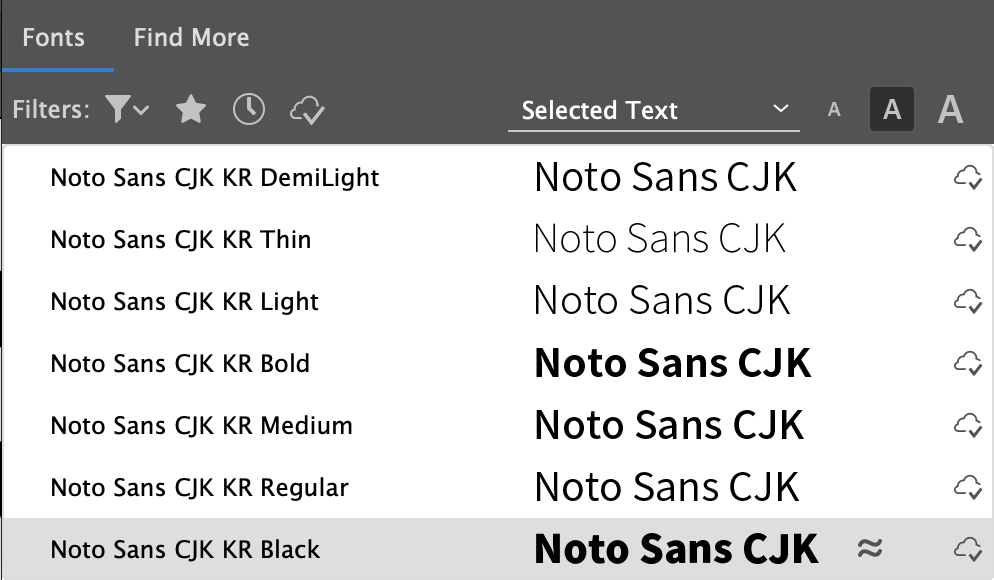This screenshot has width=994, height=580.
Task: Select Noto Sans CJK KR Black font
Action: coord(497,549)
